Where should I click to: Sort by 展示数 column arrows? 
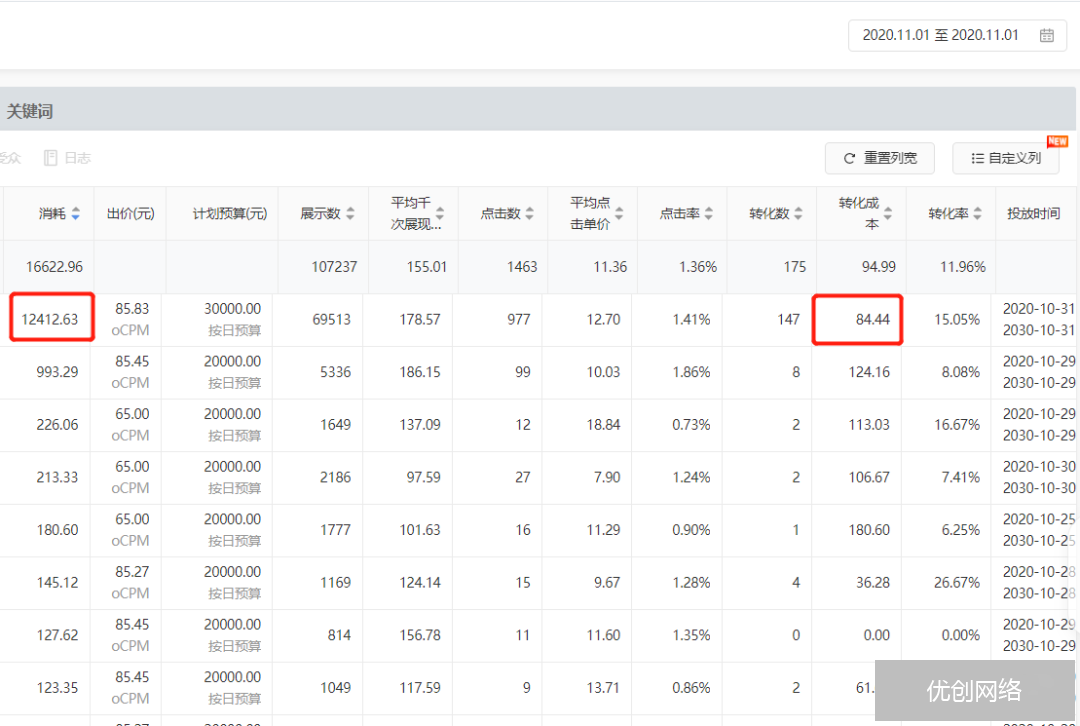350,214
